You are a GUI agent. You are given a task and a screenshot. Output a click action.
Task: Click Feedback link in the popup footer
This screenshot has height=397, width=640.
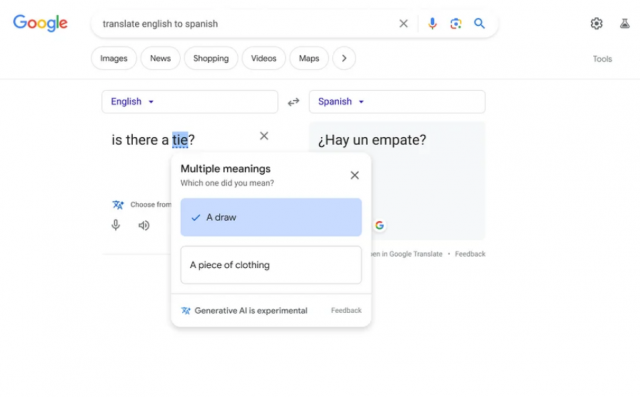346,311
